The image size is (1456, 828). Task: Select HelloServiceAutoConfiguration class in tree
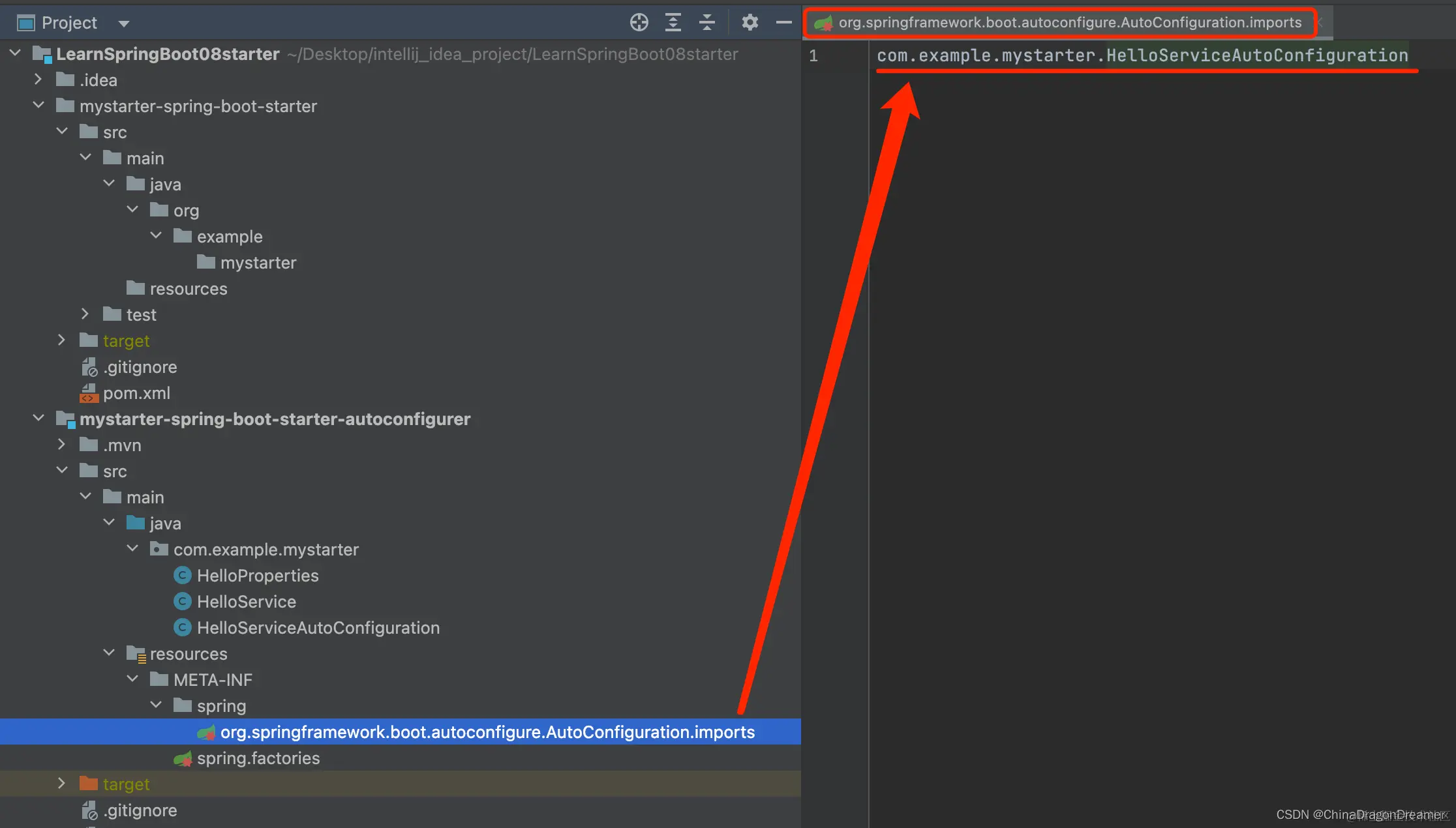(x=318, y=628)
